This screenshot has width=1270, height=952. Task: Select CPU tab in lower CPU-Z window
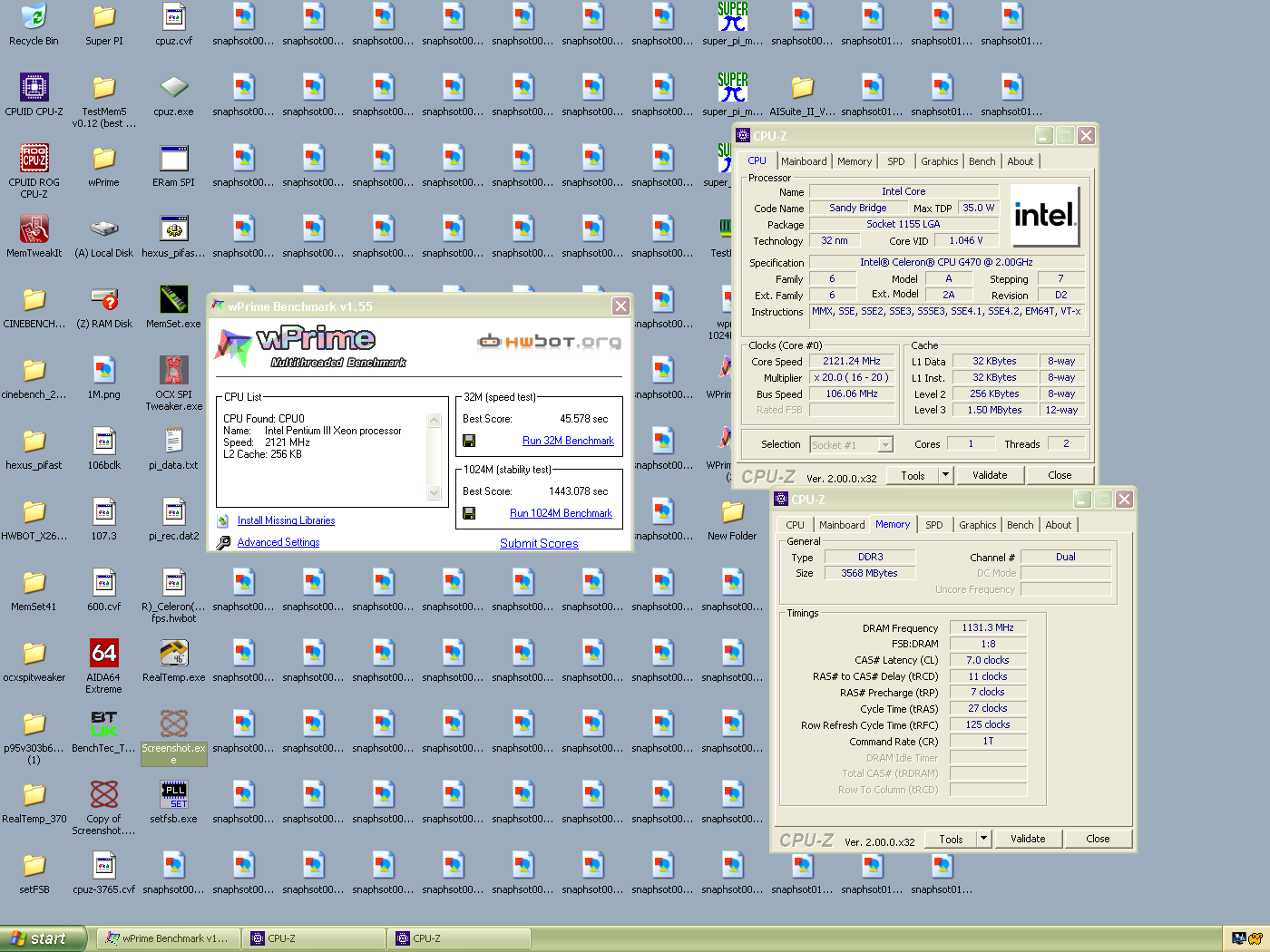[795, 525]
